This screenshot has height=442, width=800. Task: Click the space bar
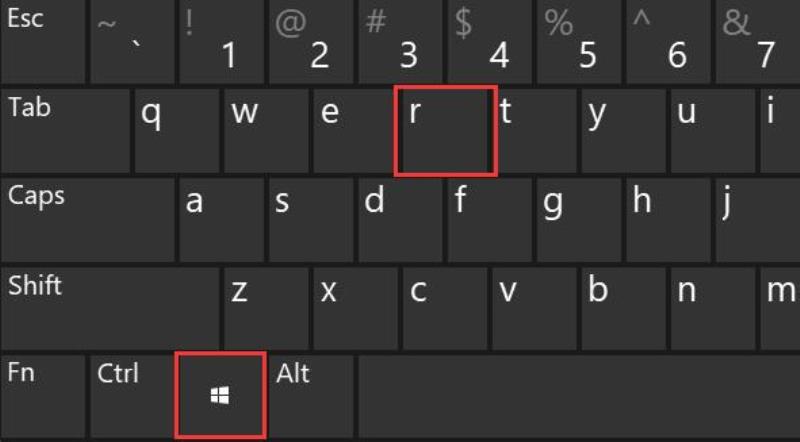pyautogui.click(x=579, y=396)
